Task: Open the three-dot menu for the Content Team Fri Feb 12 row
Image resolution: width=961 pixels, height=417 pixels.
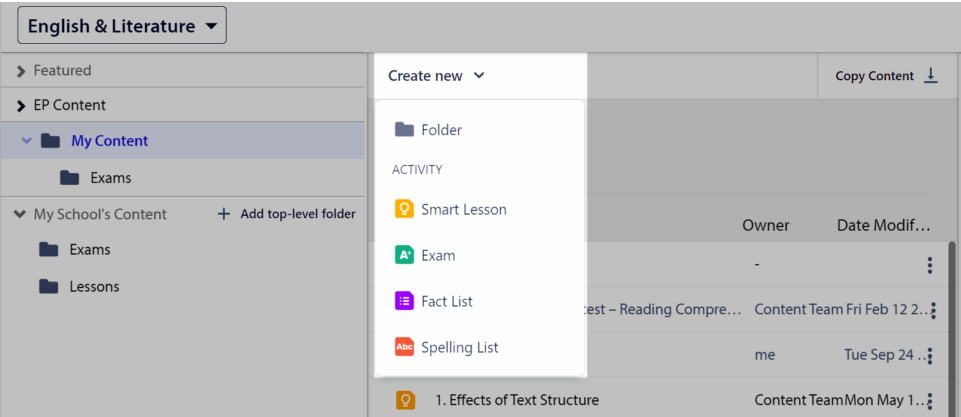Action: tap(933, 310)
